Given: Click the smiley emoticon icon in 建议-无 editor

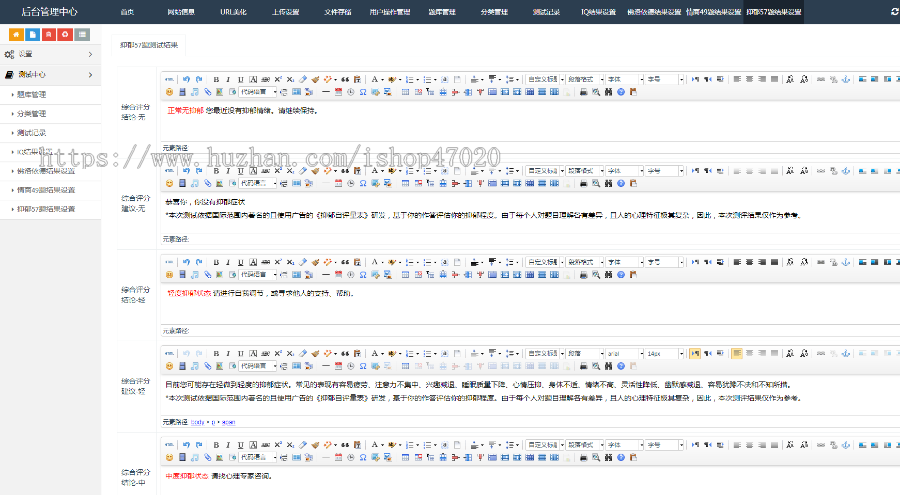Looking at the screenshot, I should click(169, 183).
